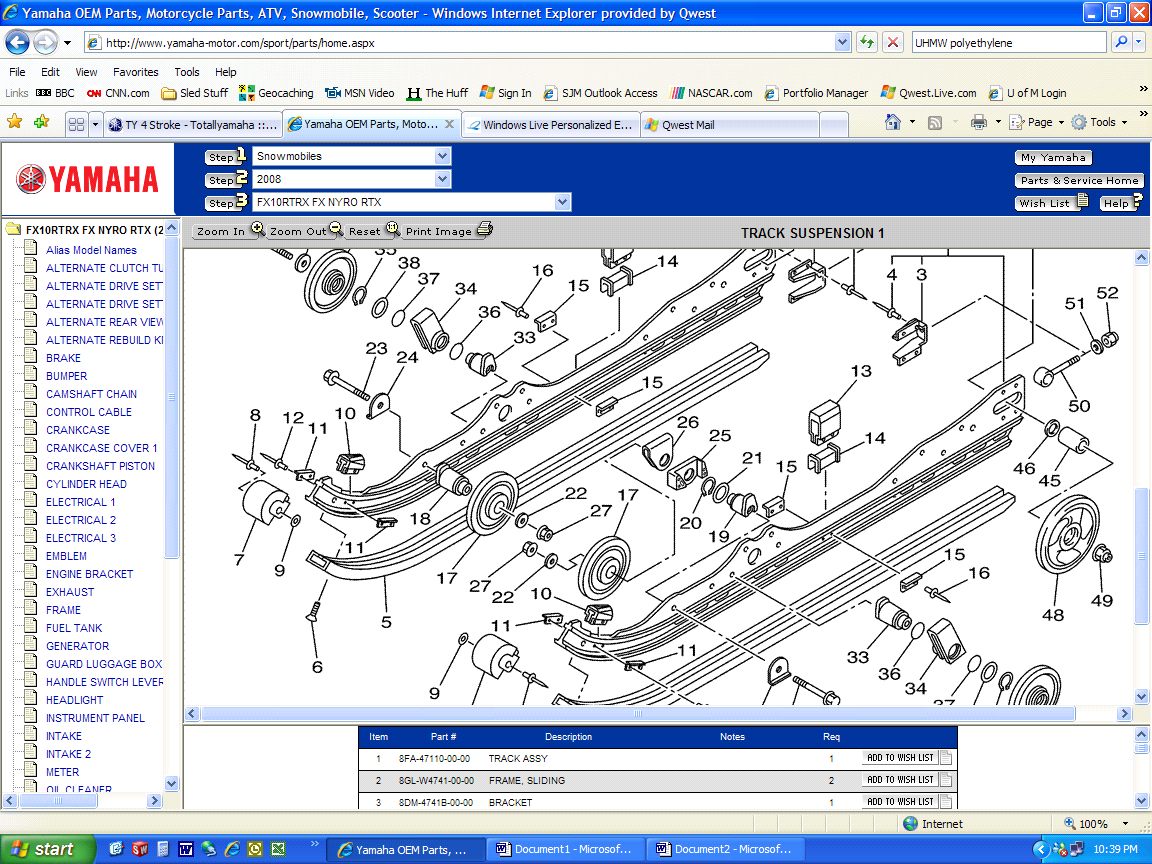Image resolution: width=1152 pixels, height=864 pixels.
Task: Switch to the Windows Live Personalized tab
Action: (550, 124)
